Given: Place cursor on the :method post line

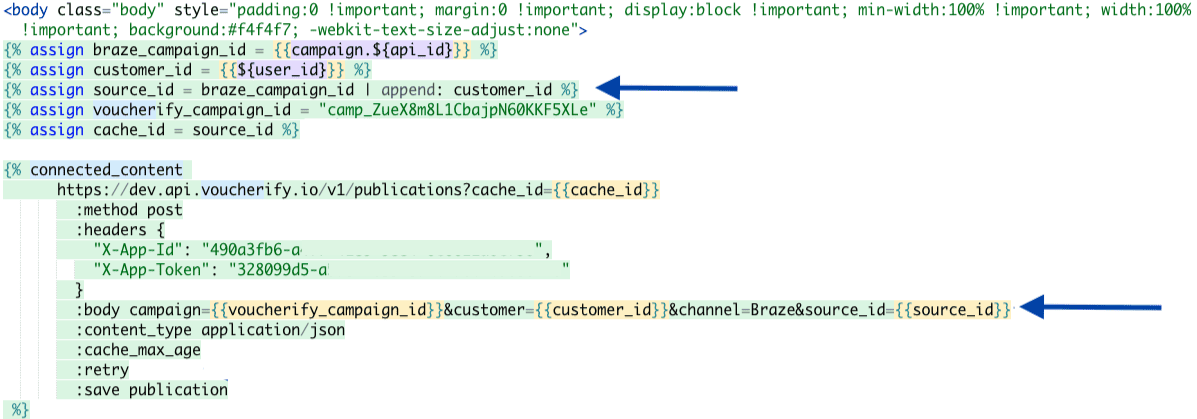Looking at the screenshot, I should click(129, 210).
